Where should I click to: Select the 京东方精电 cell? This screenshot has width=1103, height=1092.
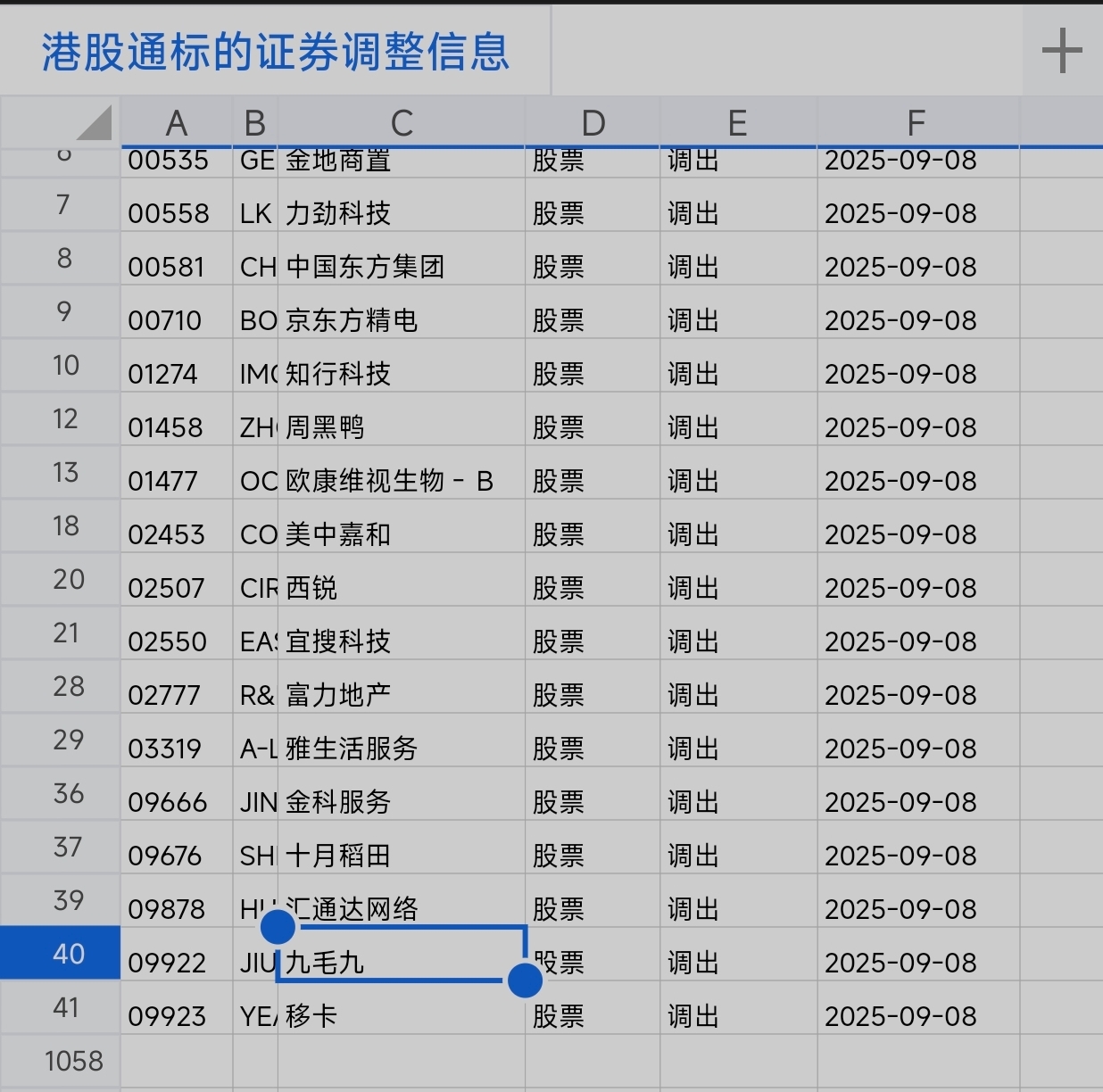click(x=402, y=312)
